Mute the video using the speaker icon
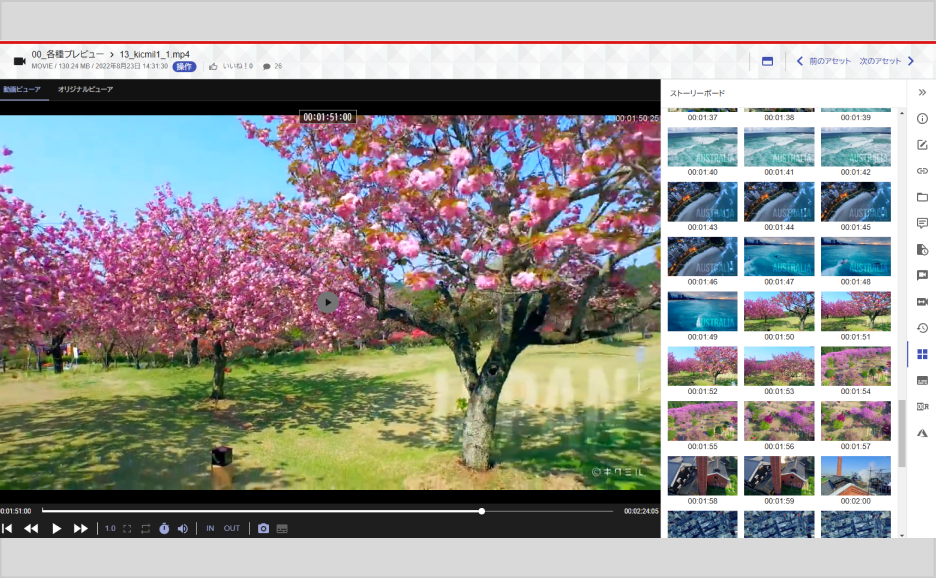936x578 pixels. coord(183,528)
